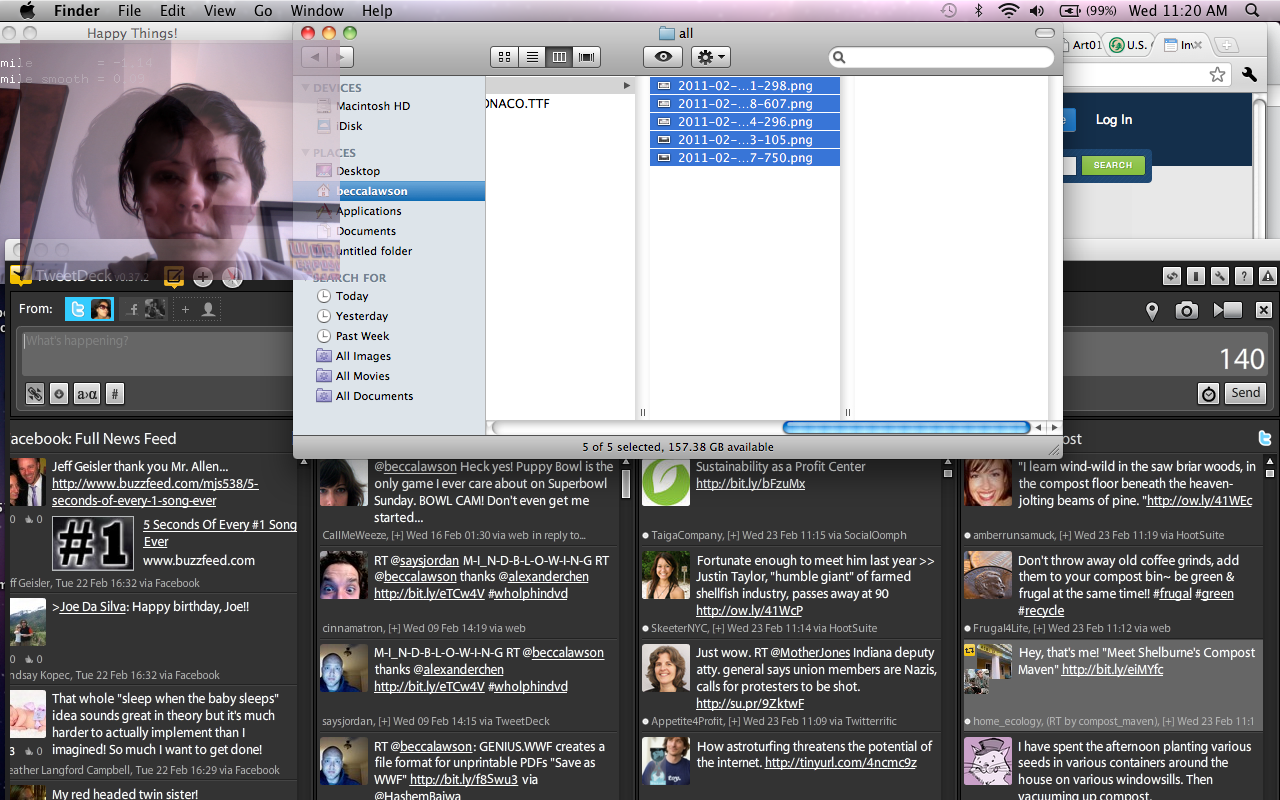Image resolution: width=1280 pixels, height=800 pixels.
Task: Toggle the Twitter account in From row
Action: point(89,310)
